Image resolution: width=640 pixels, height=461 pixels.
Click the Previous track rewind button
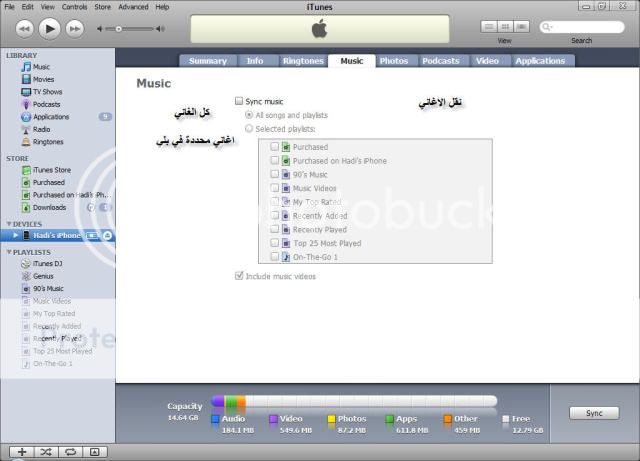(24, 29)
